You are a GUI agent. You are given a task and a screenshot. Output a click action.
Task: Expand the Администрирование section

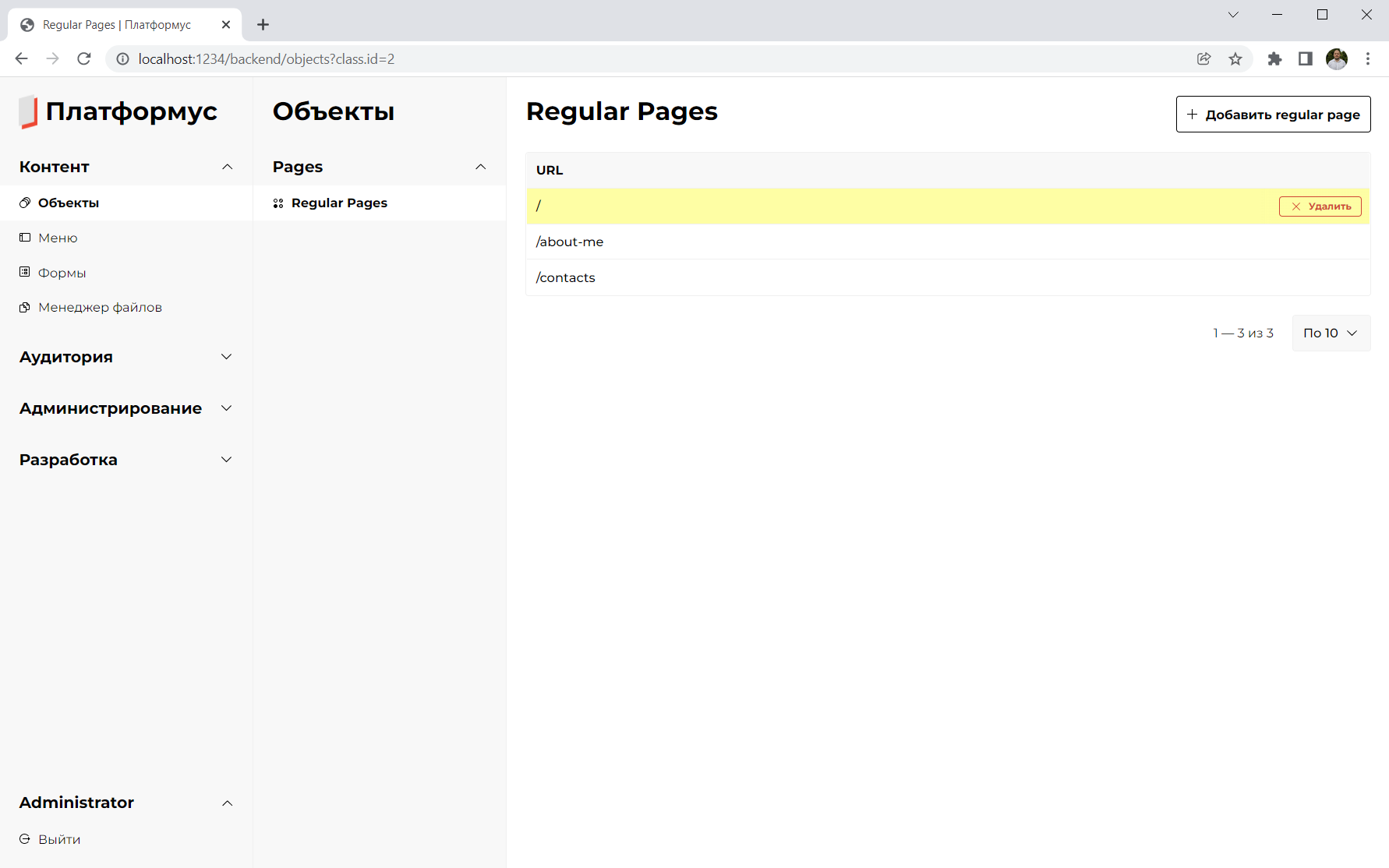227,408
